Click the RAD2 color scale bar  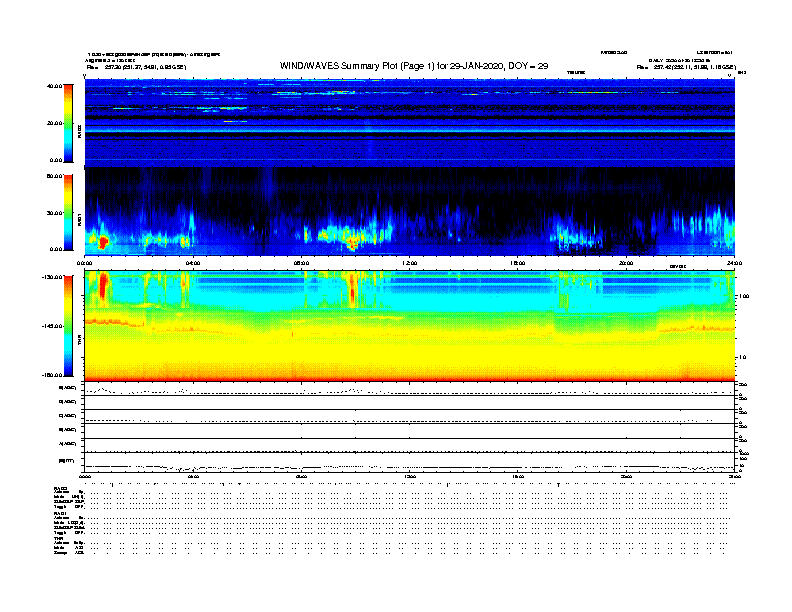[68, 123]
